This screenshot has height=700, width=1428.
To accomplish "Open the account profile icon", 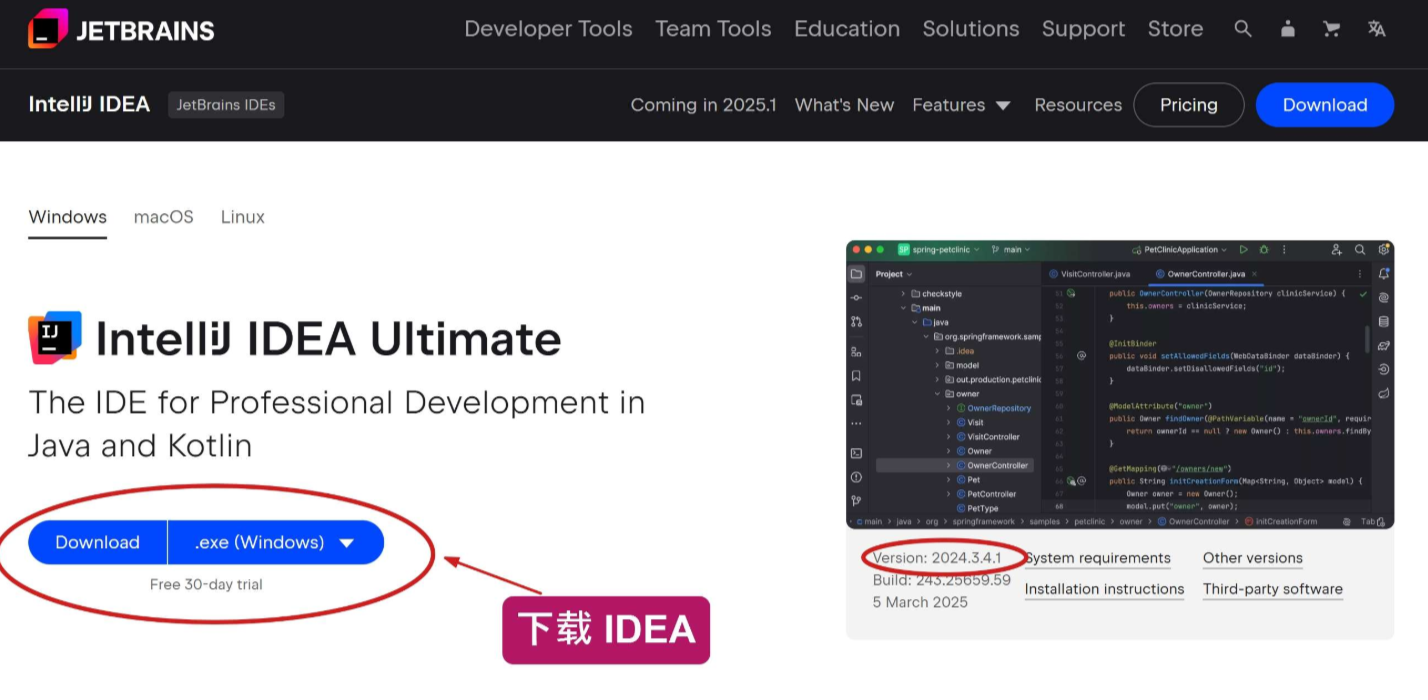I will tap(1288, 29).
